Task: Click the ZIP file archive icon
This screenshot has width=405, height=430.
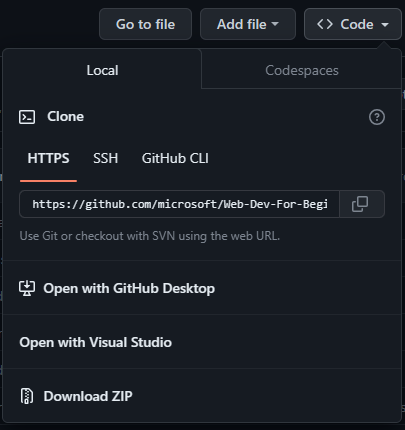Action: [27, 396]
